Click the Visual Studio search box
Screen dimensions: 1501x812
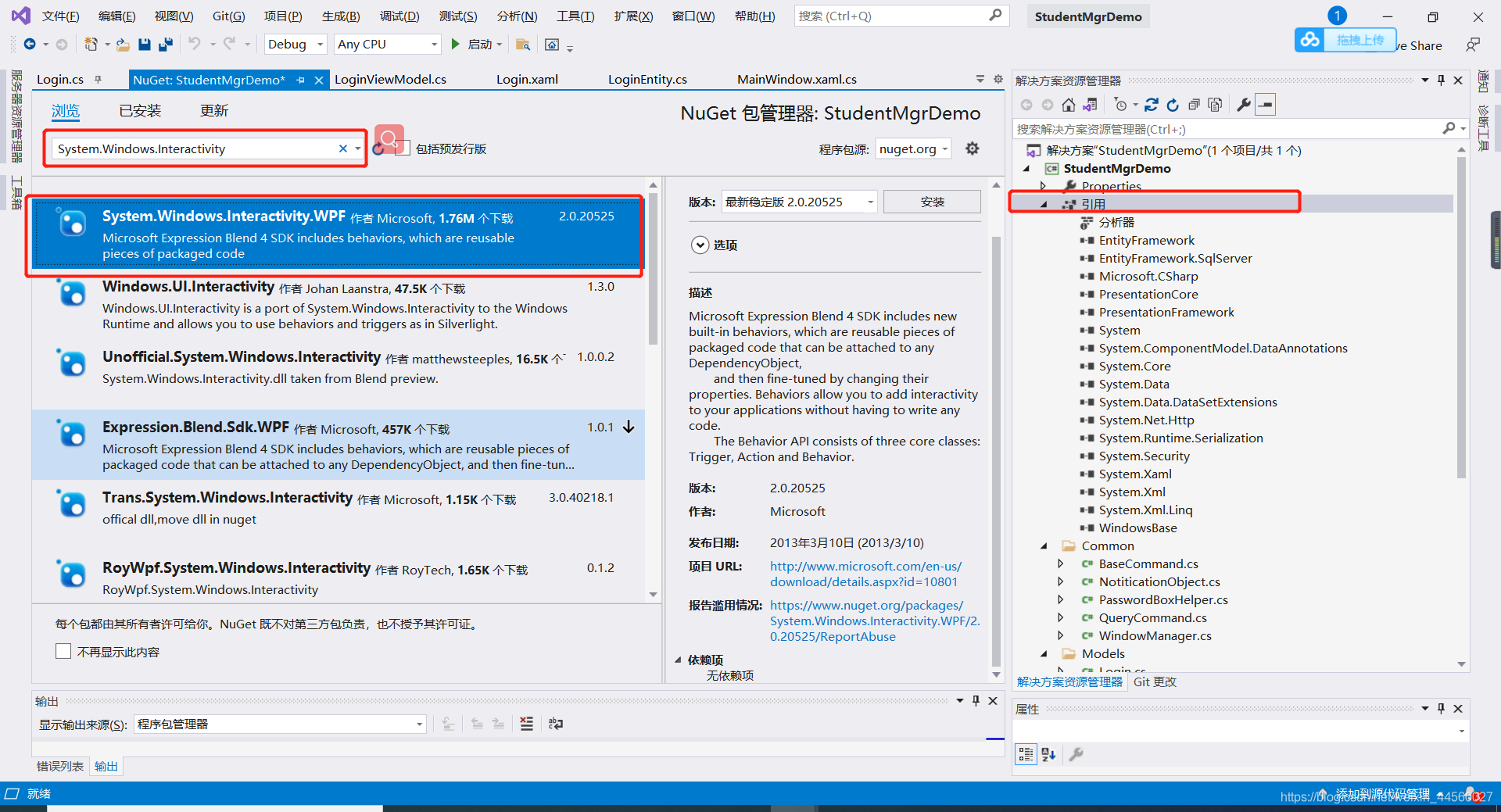[x=901, y=16]
